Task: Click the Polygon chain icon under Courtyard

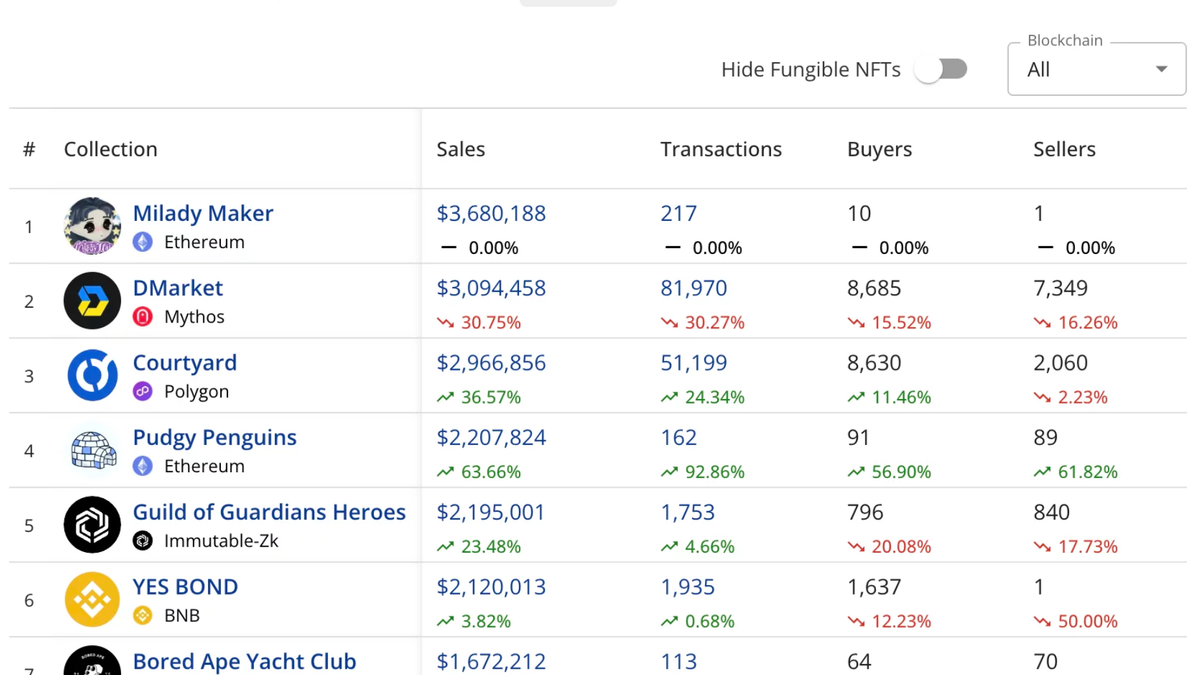Action: pyautogui.click(x=143, y=392)
